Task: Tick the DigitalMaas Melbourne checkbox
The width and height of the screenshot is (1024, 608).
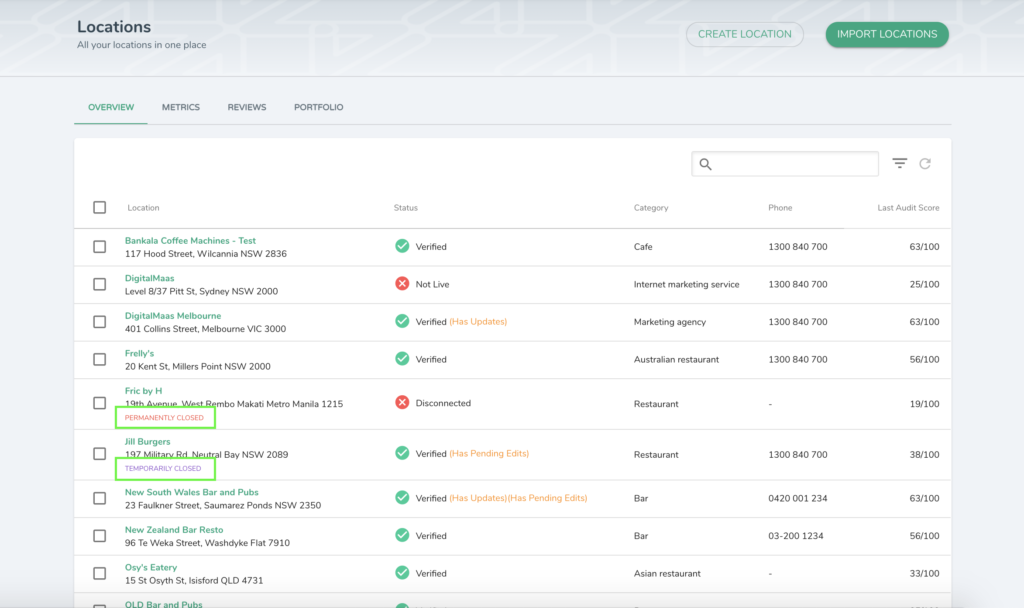Action: point(99,321)
